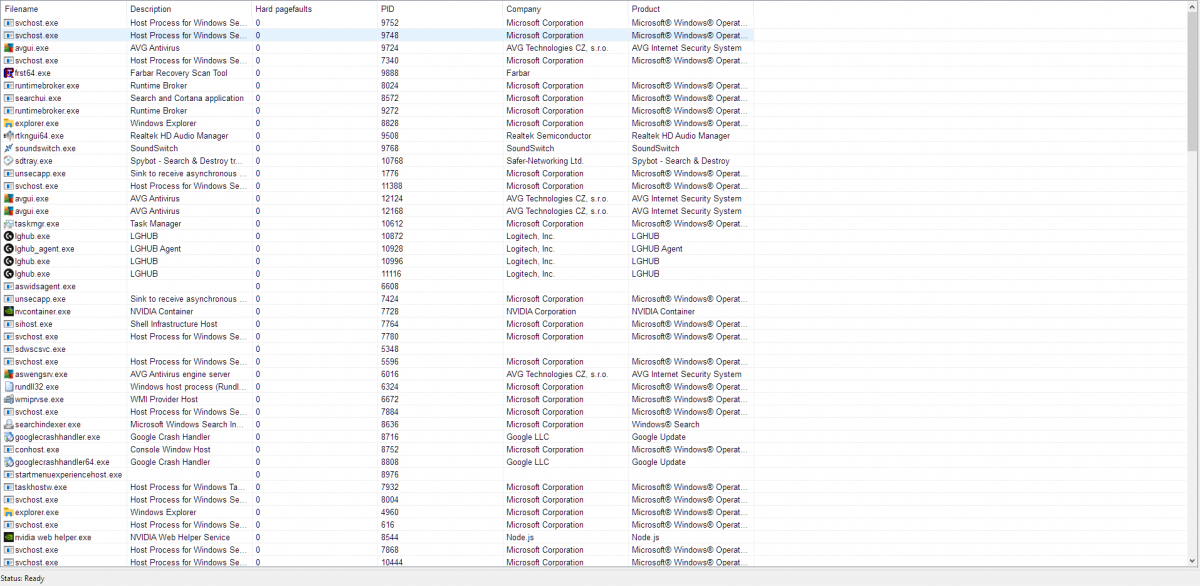Sort by the Company column header
The height and width of the screenshot is (586, 1200).
565,8
